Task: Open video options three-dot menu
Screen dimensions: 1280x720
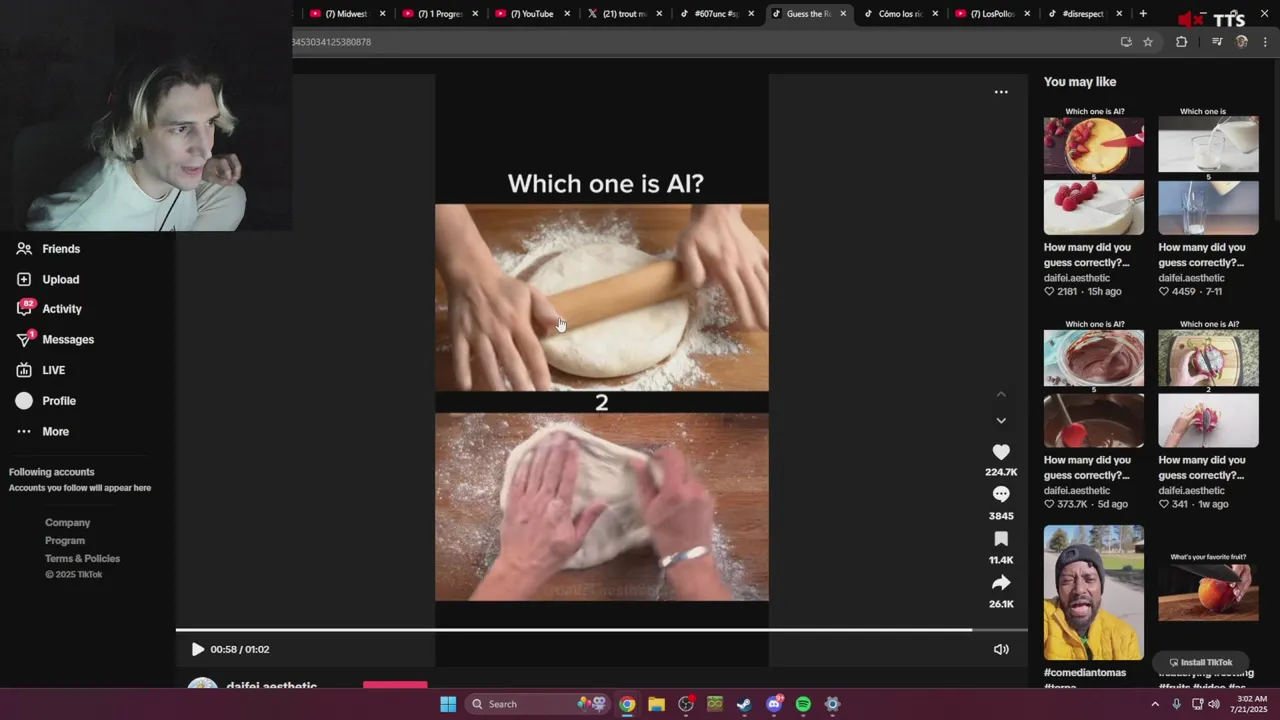Action: (x=1001, y=92)
